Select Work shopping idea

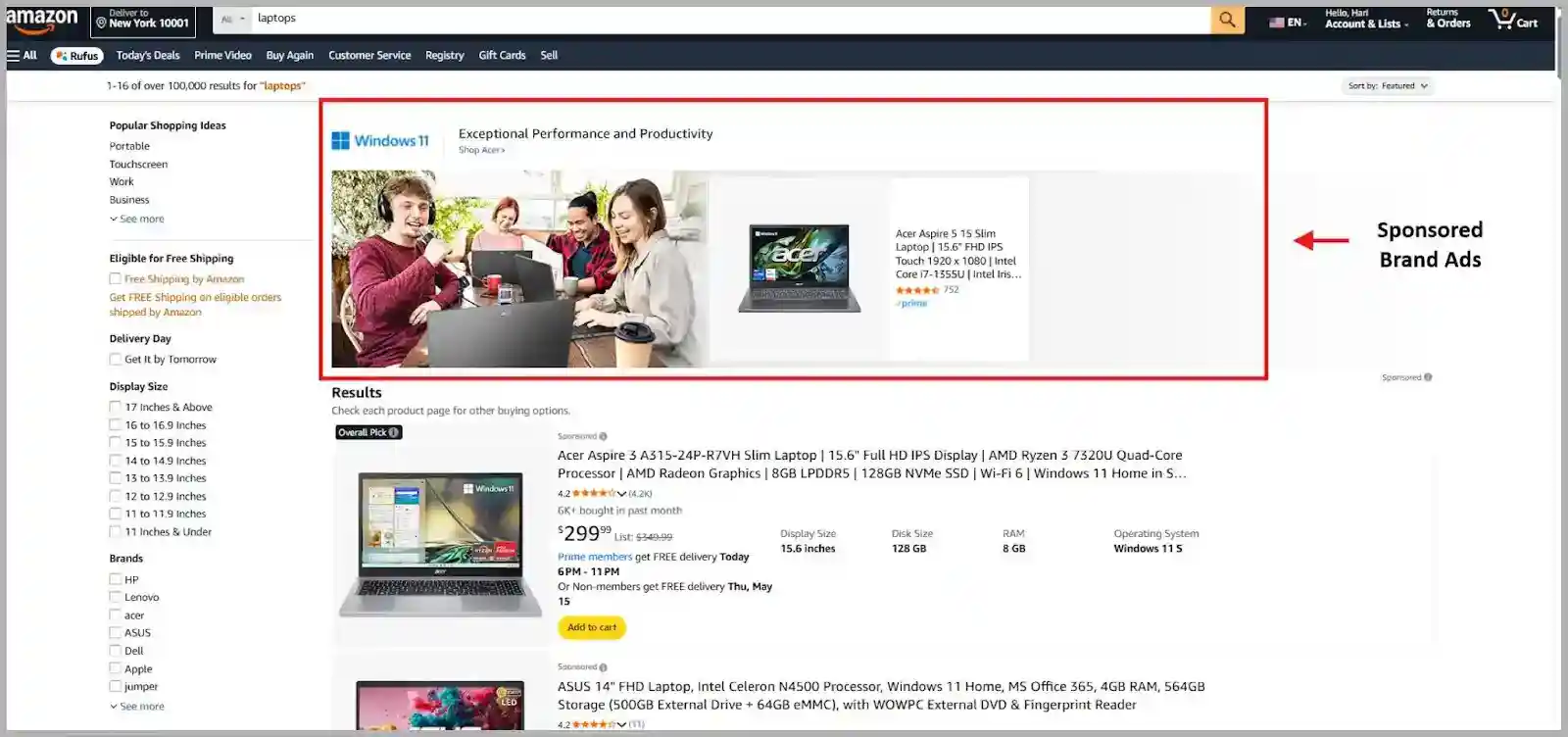point(122,182)
